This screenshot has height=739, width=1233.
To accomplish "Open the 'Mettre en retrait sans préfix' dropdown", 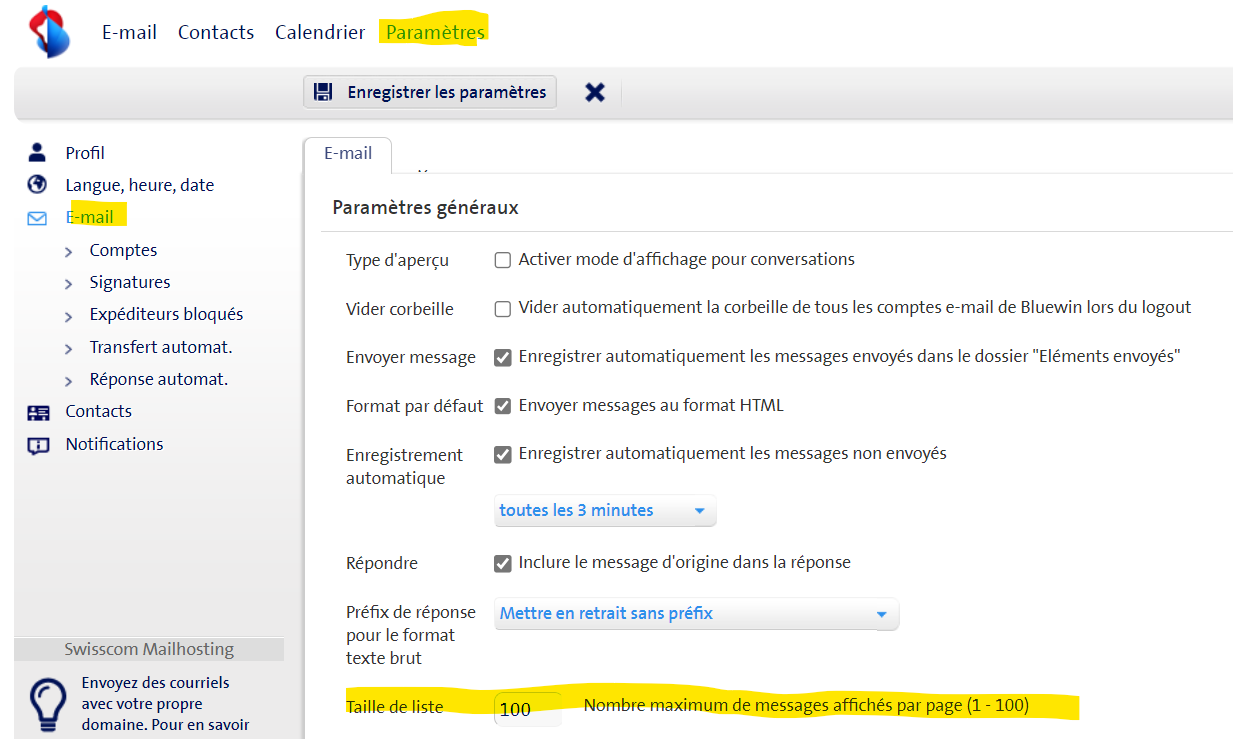I will pyautogui.click(x=696, y=614).
